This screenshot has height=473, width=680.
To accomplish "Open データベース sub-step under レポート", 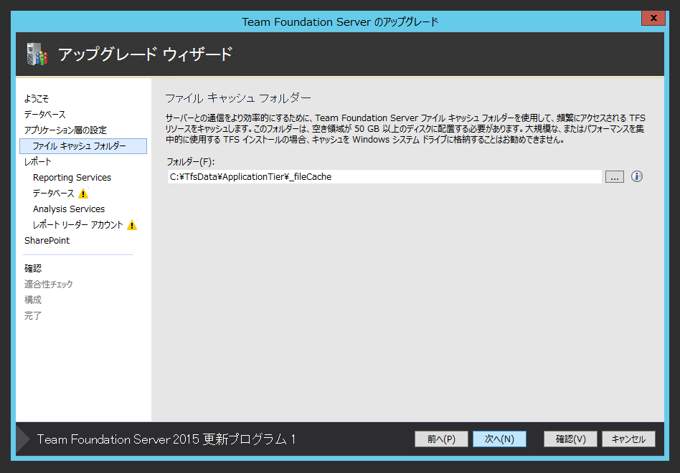I will pyautogui.click(x=53, y=193).
